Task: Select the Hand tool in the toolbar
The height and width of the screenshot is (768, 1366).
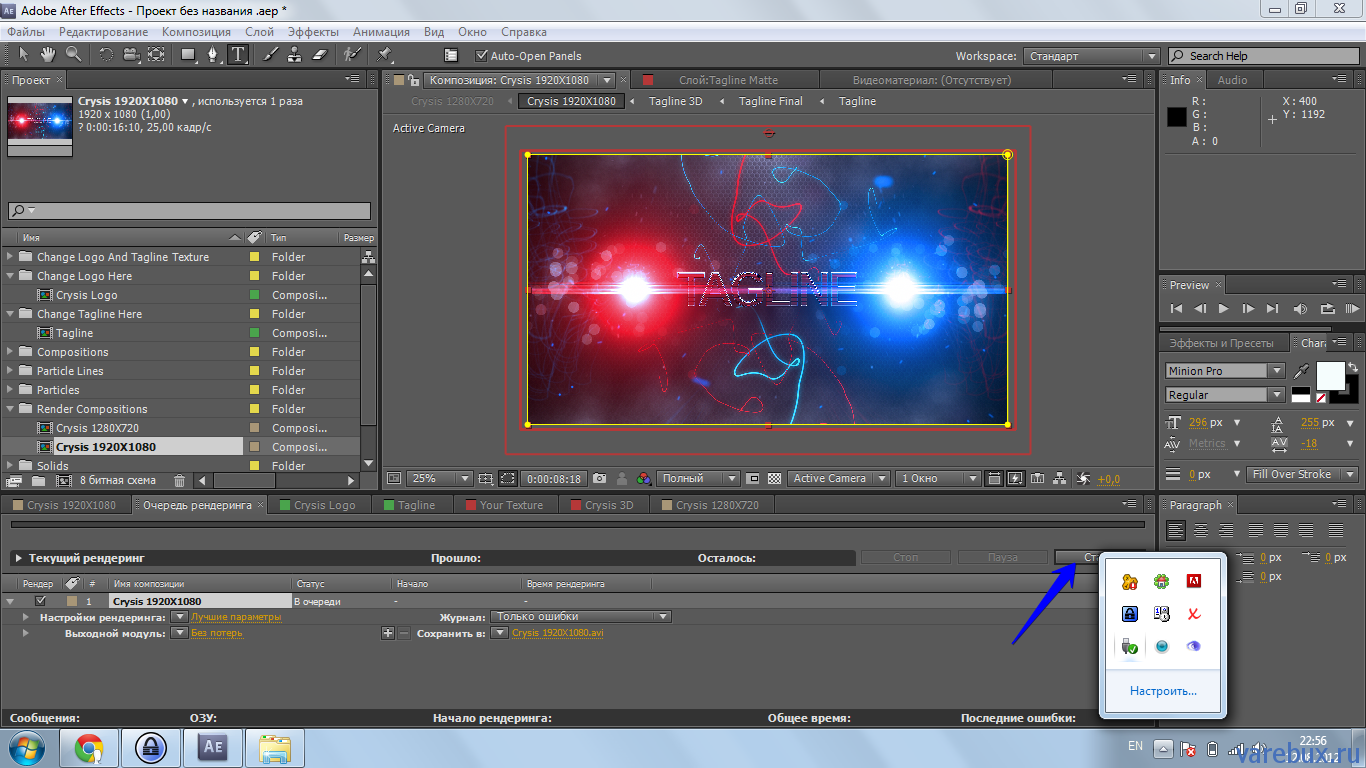Action: (46, 55)
